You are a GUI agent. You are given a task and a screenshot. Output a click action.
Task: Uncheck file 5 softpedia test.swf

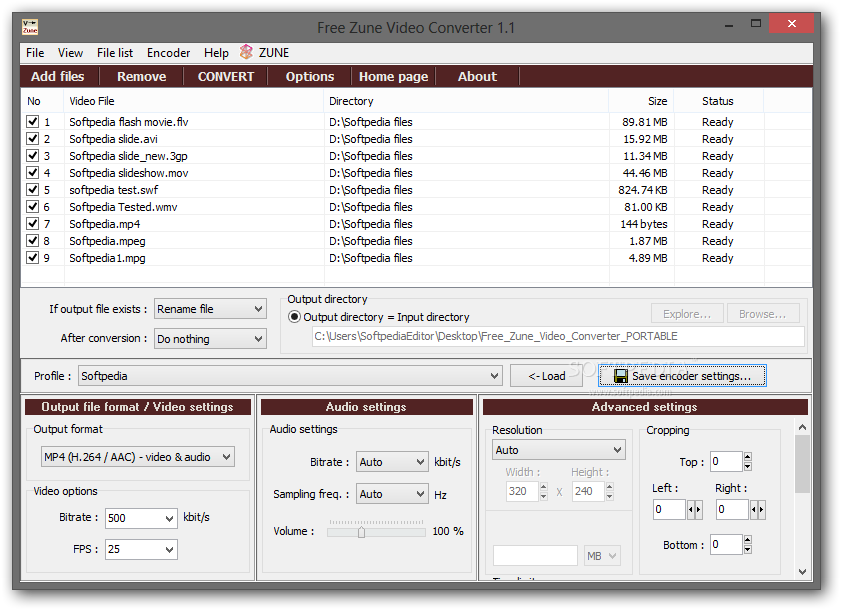click(33, 189)
